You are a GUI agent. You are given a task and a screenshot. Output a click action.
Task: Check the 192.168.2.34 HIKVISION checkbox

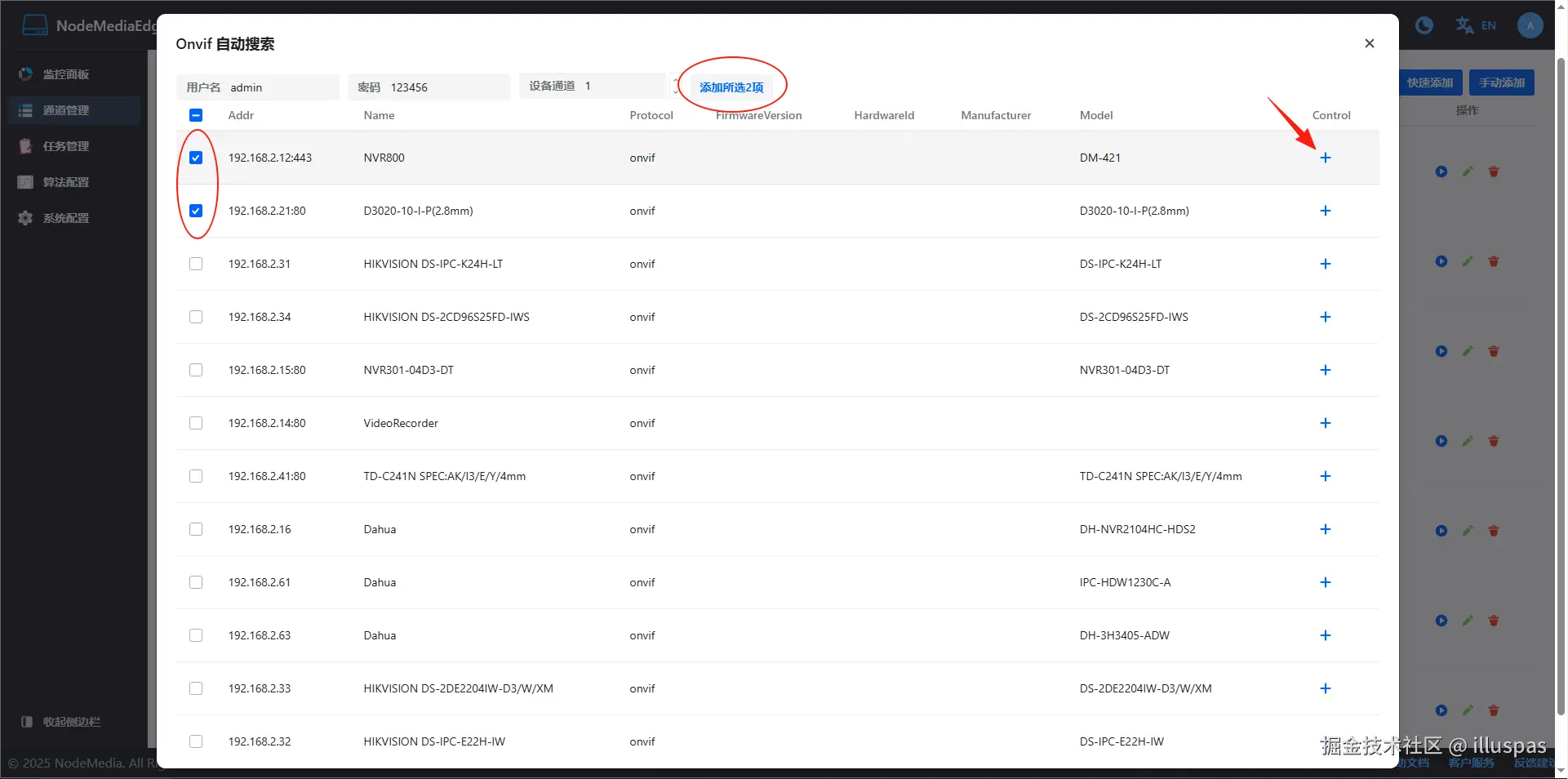pyautogui.click(x=196, y=317)
